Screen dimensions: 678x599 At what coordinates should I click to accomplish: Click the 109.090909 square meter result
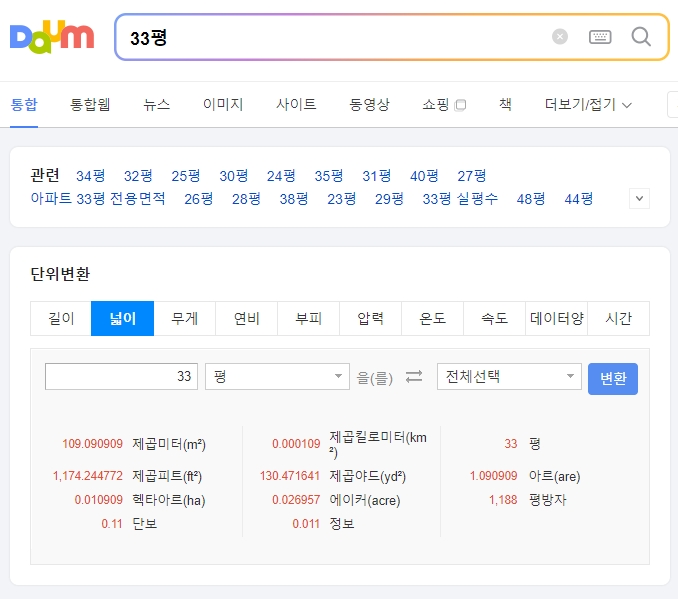tap(93, 444)
